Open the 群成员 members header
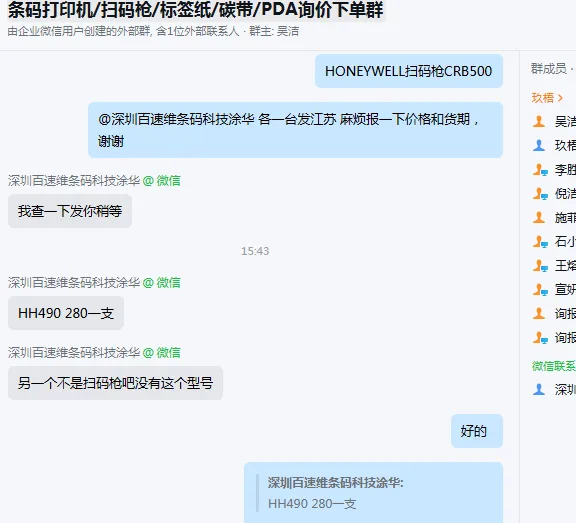Image resolution: width=576 pixels, height=523 pixels. point(552,68)
